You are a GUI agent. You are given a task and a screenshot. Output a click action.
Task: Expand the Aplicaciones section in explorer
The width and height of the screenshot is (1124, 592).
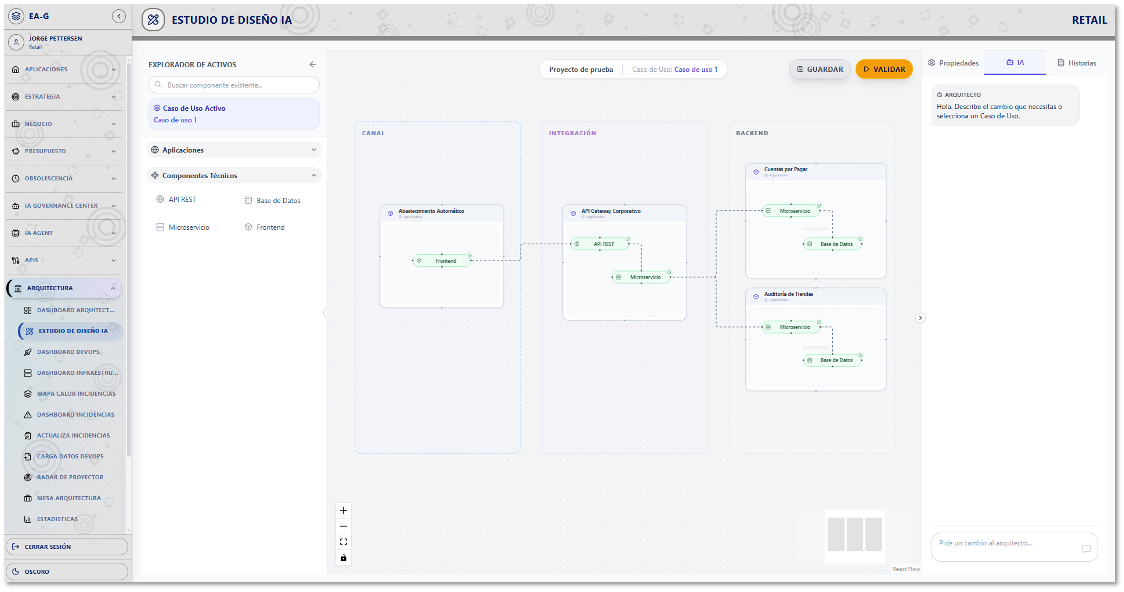coord(234,150)
